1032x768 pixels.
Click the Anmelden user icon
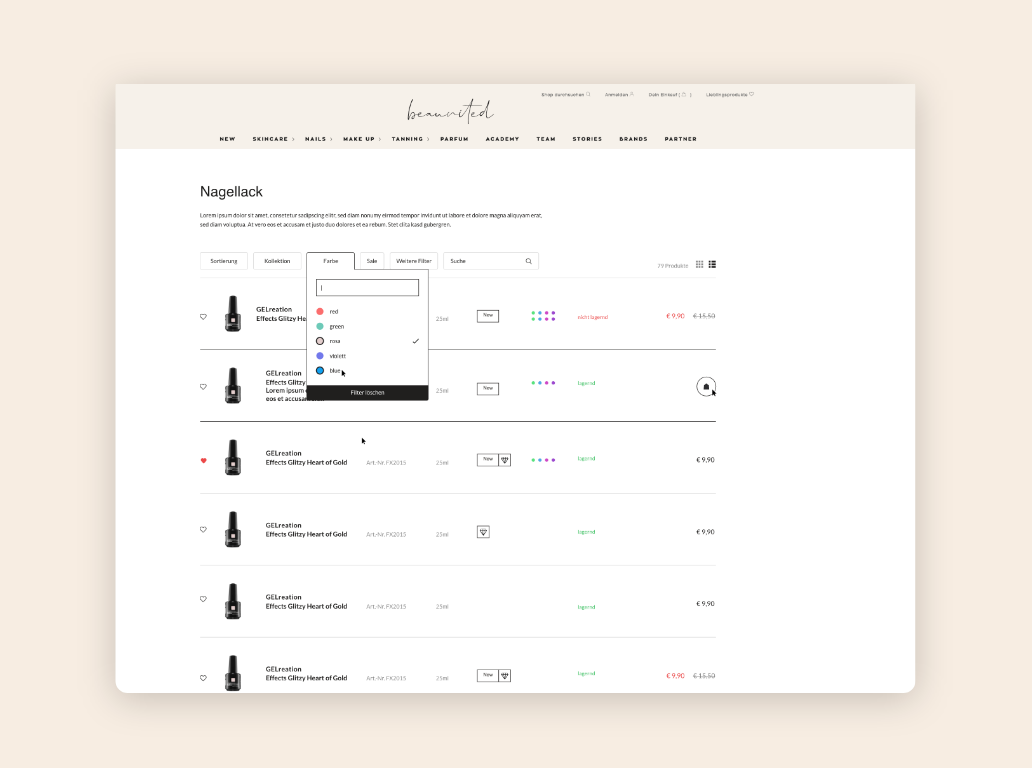coord(632,94)
